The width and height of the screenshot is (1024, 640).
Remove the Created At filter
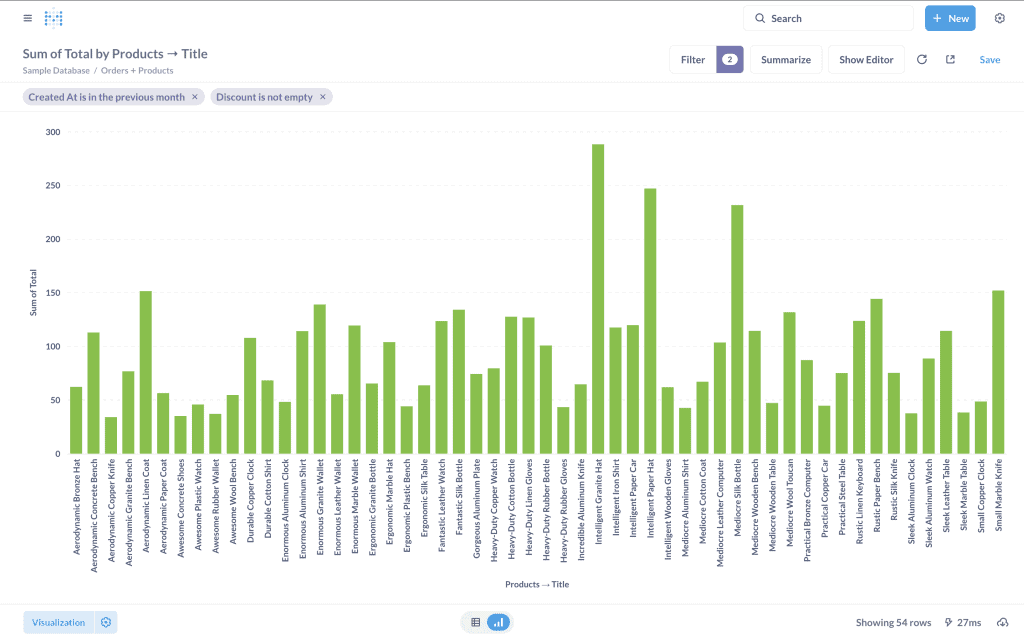click(x=195, y=97)
